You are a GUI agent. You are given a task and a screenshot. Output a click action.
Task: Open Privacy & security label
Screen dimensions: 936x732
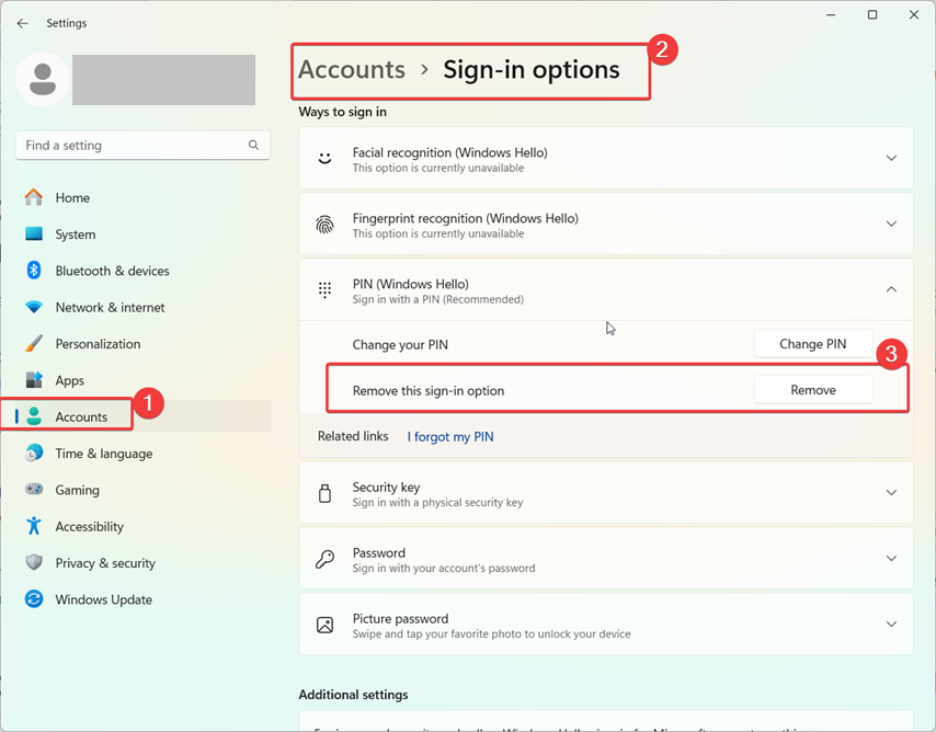(106, 563)
